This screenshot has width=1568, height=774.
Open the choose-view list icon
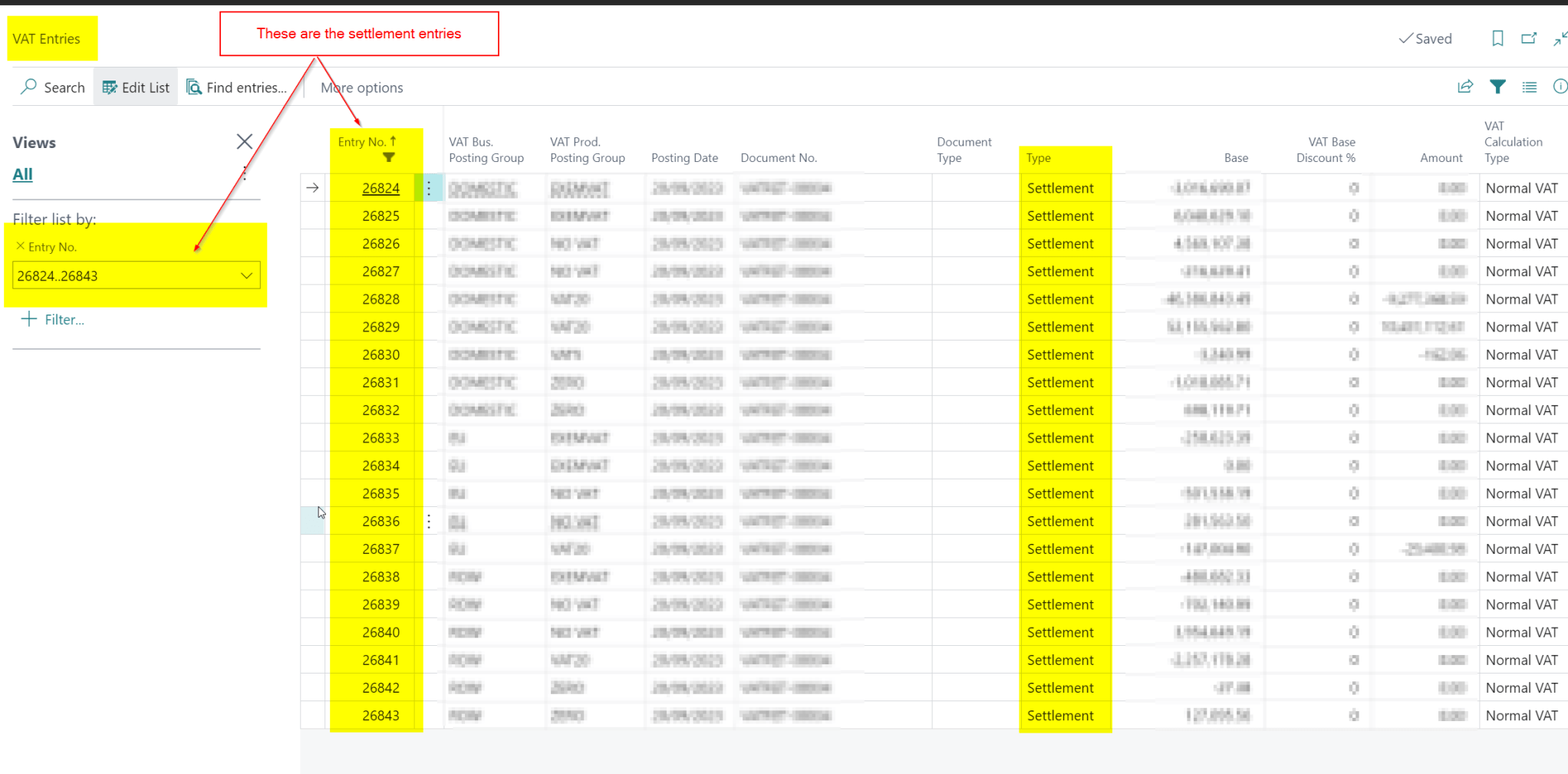tap(1529, 87)
